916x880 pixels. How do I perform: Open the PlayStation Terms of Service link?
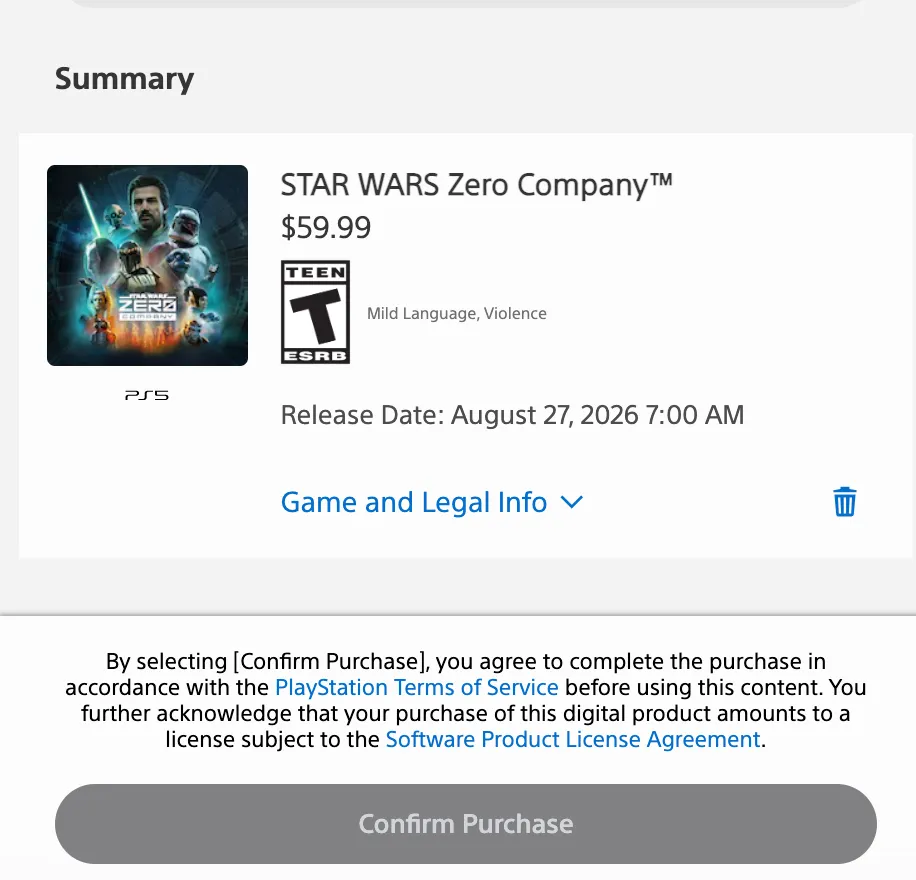[x=417, y=688]
